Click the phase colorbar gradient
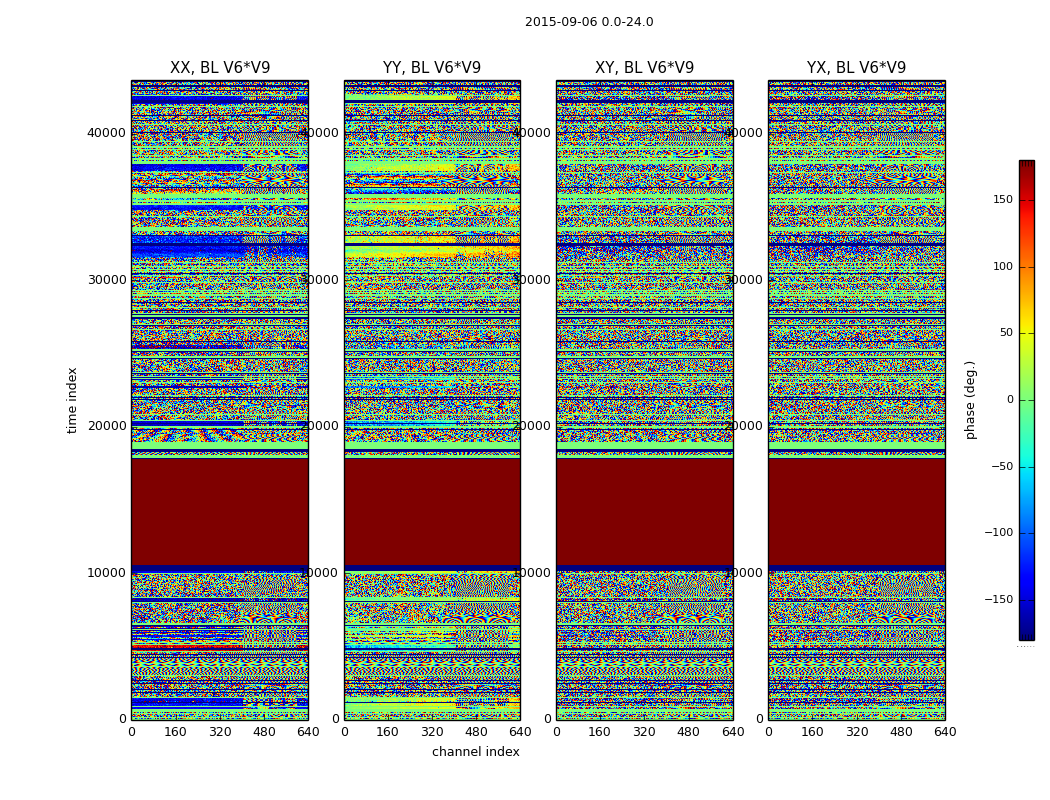The height and width of the screenshot is (800, 1050). 1027,400
